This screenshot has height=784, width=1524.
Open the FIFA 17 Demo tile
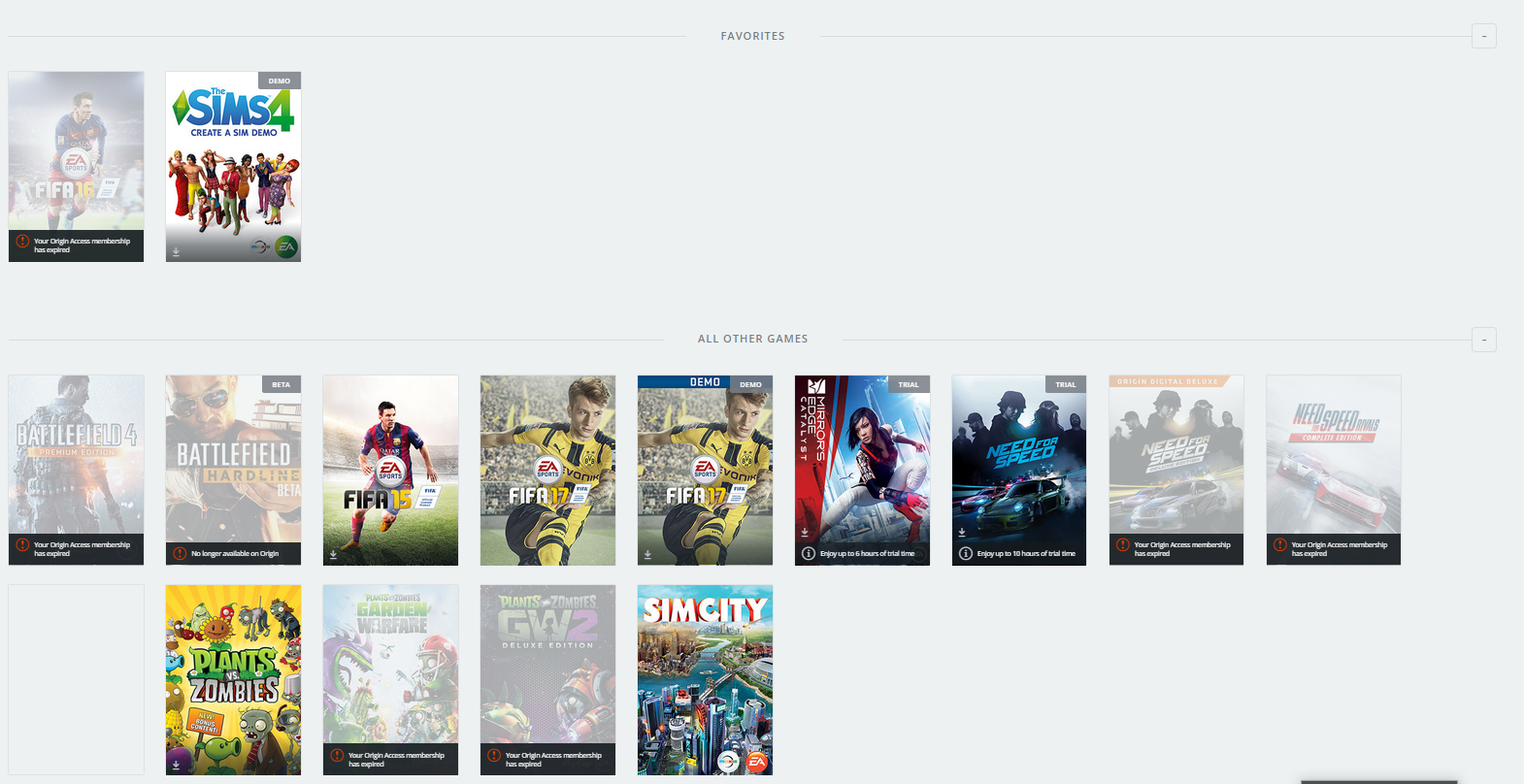coord(705,470)
